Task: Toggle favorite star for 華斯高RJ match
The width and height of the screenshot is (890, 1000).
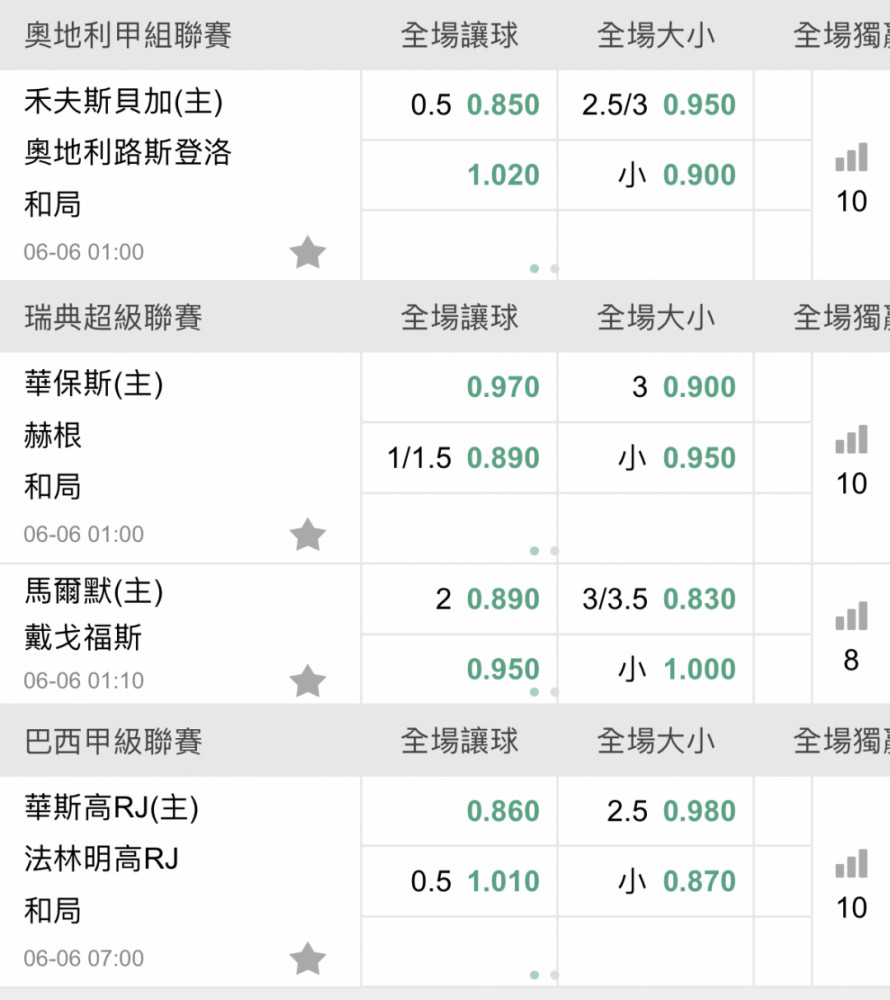Action: coord(307,958)
